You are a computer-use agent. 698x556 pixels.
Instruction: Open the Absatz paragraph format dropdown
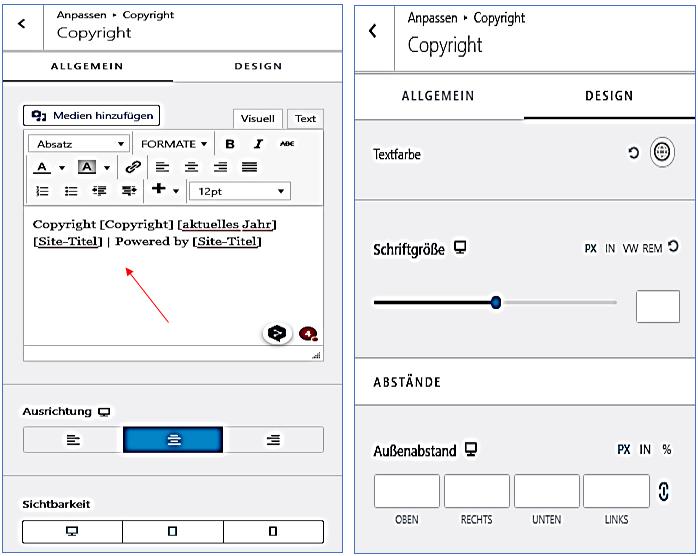tap(79, 144)
